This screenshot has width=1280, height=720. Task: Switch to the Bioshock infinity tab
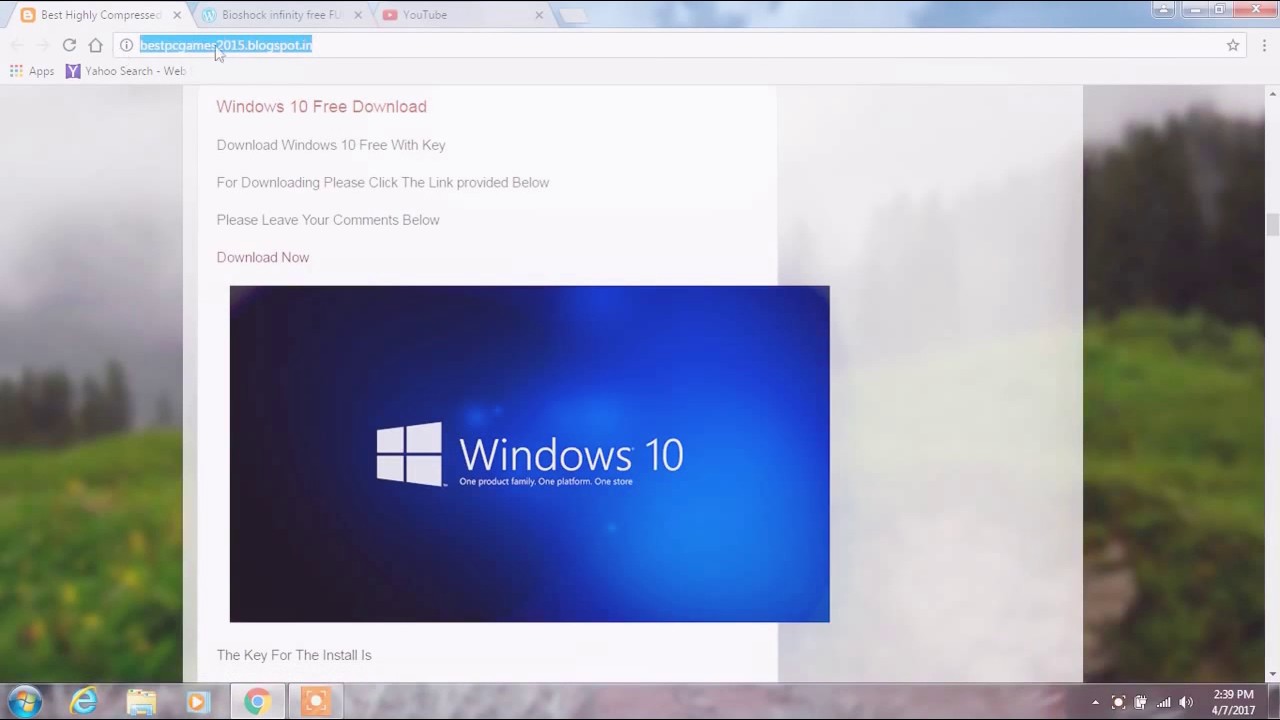click(x=280, y=15)
